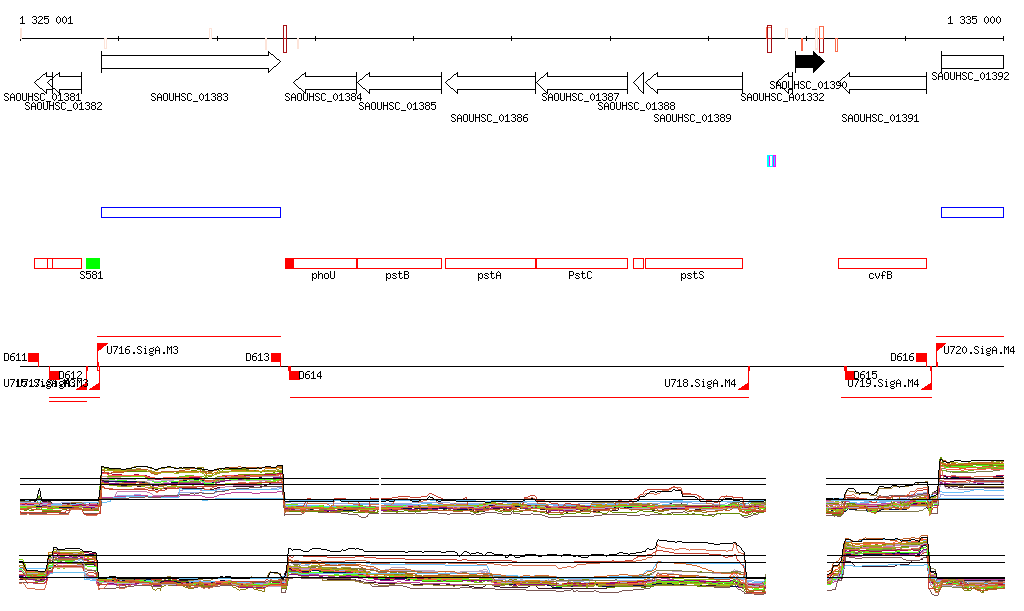Viewport: 1024px width, 611px height.
Task: Click the SAOUHSC_A01332 label text
Action: coord(782,97)
